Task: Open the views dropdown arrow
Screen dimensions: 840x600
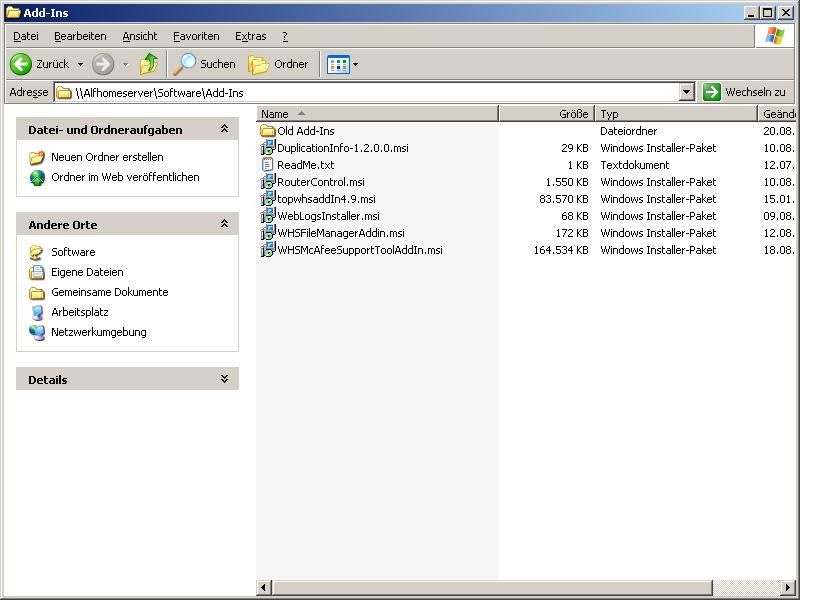Action: (x=355, y=65)
